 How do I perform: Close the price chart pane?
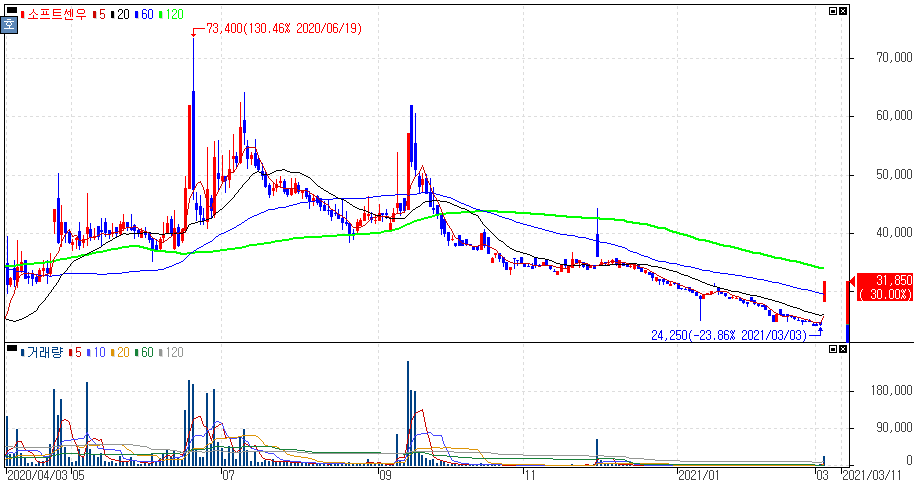coord(843,11)
